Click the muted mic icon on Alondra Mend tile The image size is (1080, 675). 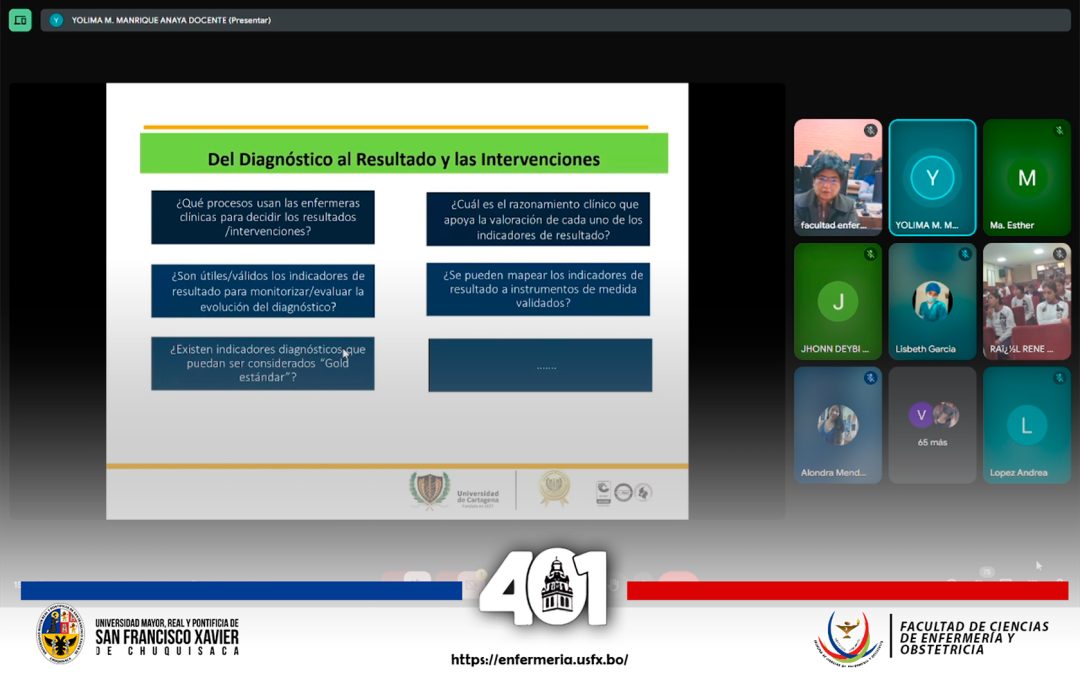[x=870, y=378]
